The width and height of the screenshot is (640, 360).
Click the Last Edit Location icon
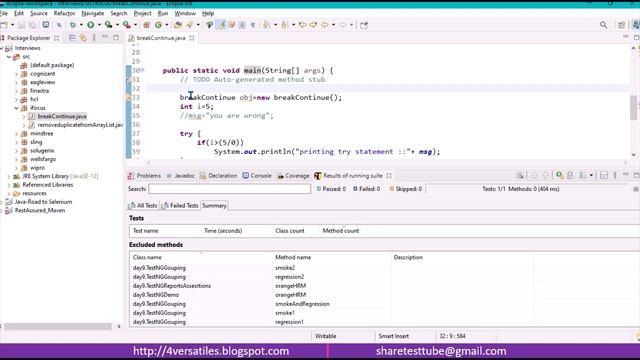[302, 25]
